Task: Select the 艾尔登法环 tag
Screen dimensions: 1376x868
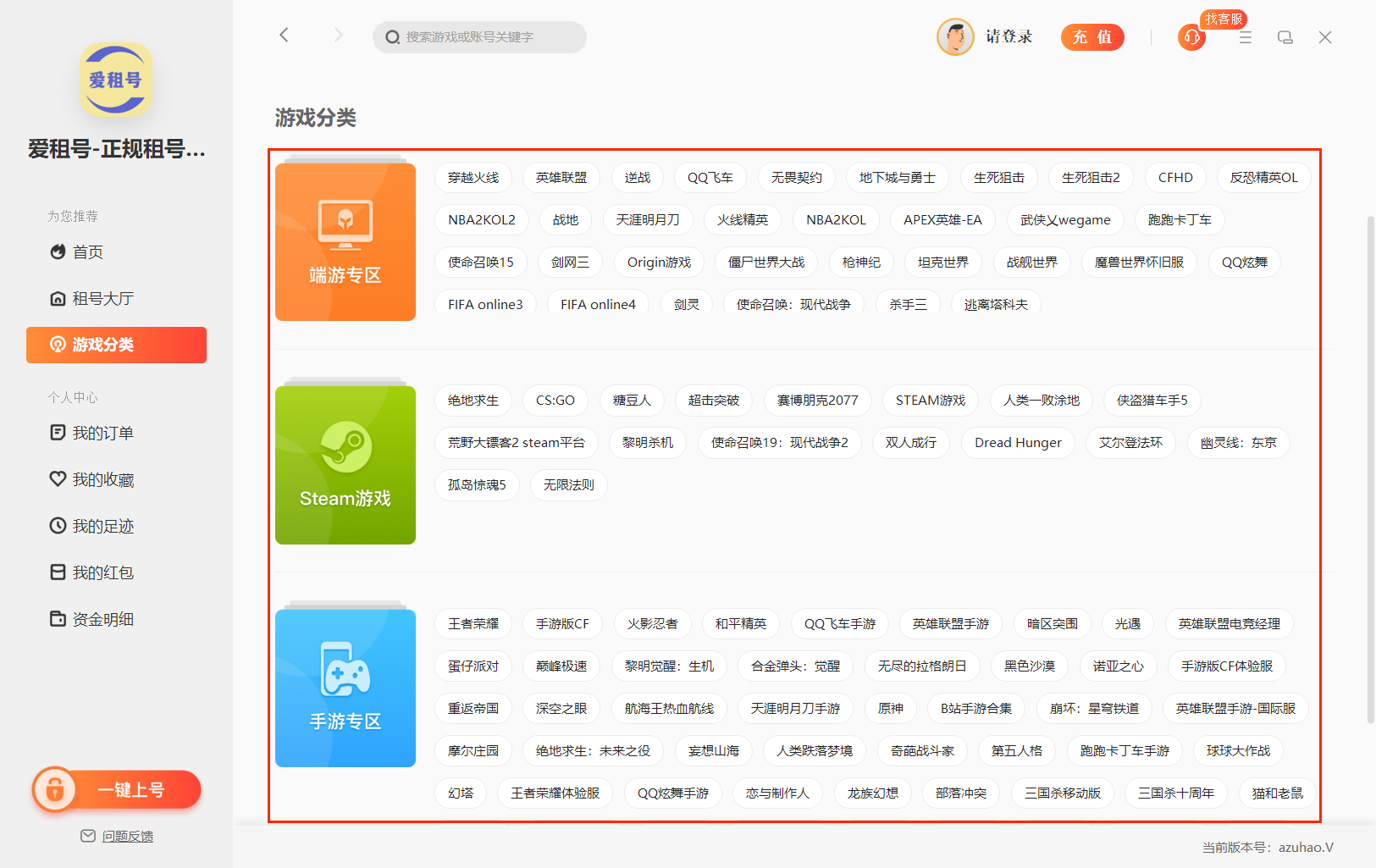Action: 1131,443
